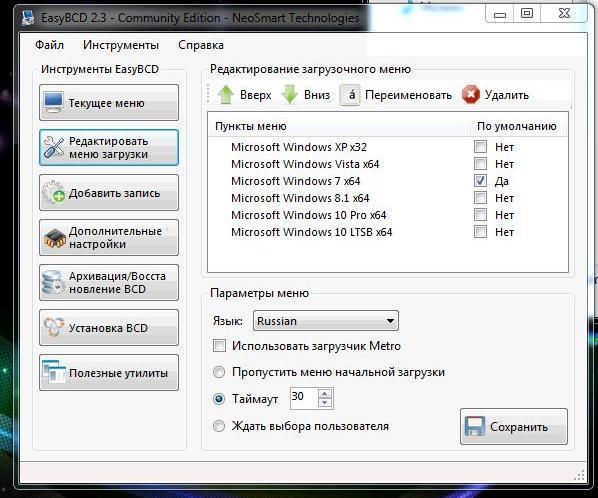This screenshot has width=598, height=498.
Task: Increase timeout with spinner up arrow
Action: (325, 394)
